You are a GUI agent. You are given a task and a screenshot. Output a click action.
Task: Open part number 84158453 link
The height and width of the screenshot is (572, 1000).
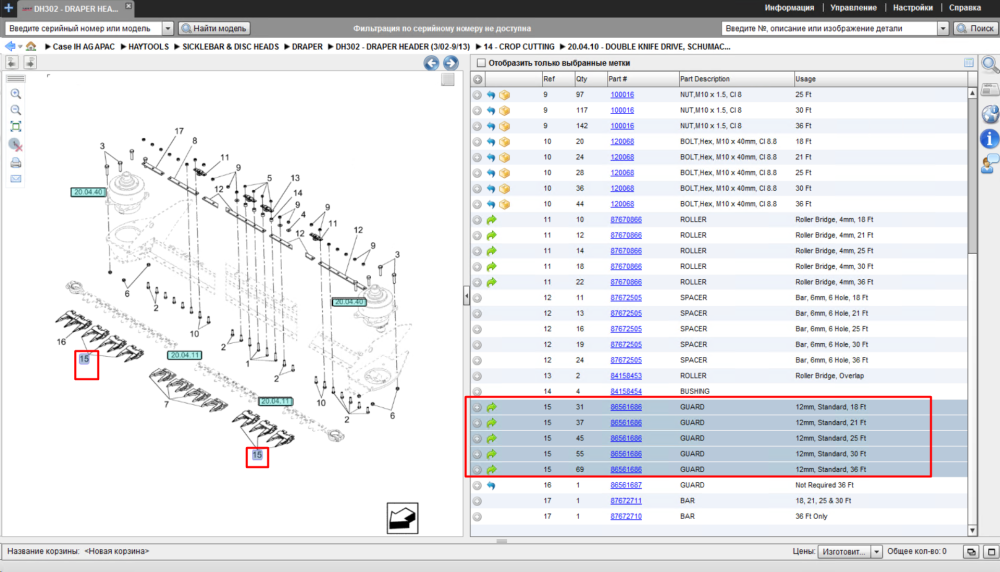tap(626, 376)
